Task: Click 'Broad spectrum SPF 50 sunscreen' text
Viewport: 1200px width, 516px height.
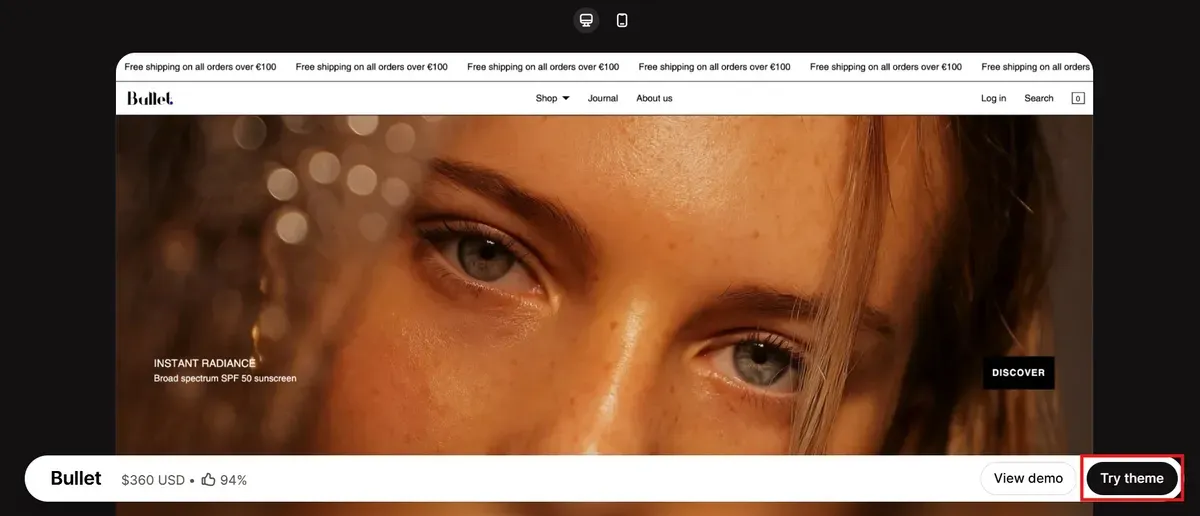Action: (225, 379)
